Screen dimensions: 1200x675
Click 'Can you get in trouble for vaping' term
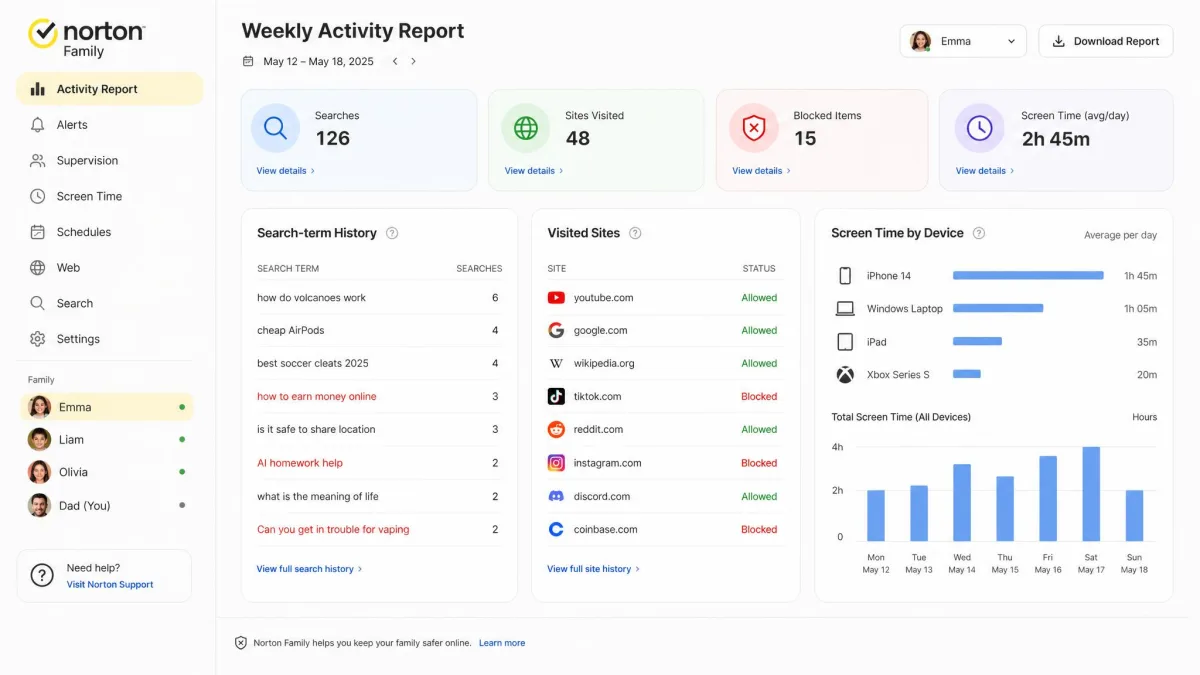tap(333, 530)
